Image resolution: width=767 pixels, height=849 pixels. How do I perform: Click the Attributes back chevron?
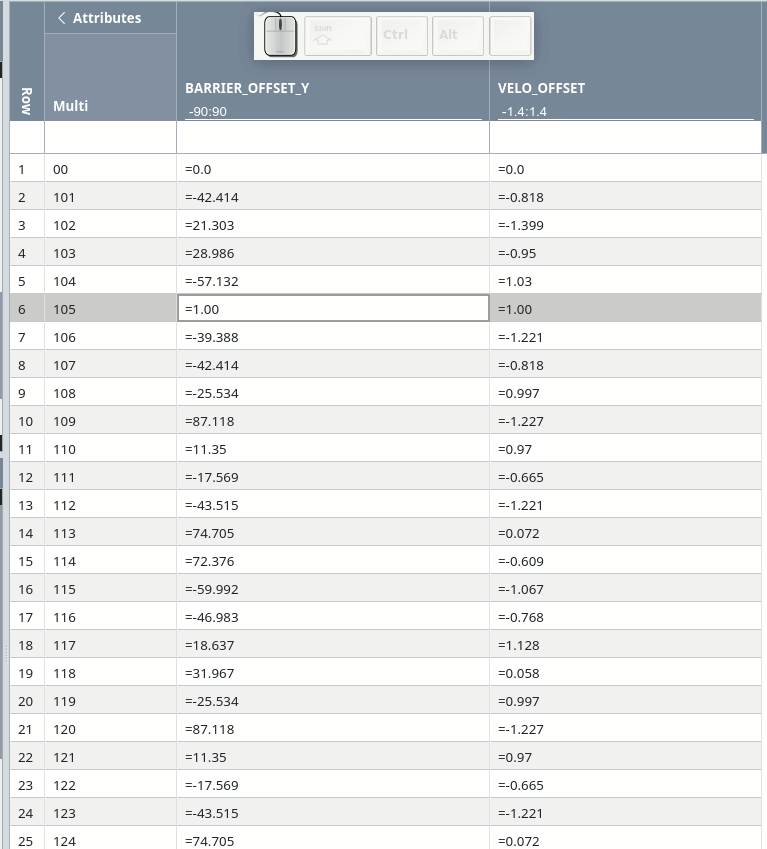(x=62, y=18)
